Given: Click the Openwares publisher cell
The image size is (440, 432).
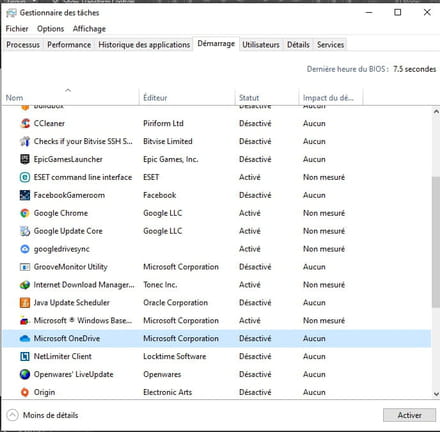Looking at the screenshot, I should coord(162,374).
